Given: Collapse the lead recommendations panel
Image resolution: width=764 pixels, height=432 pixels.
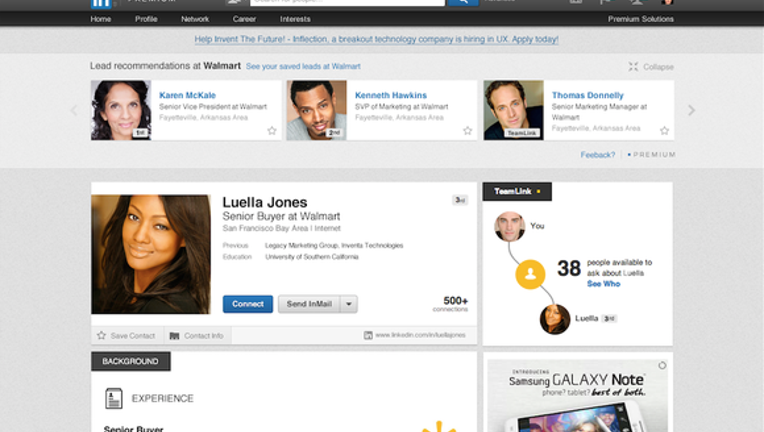Looking at the screenshot, I should click(651, 67).
